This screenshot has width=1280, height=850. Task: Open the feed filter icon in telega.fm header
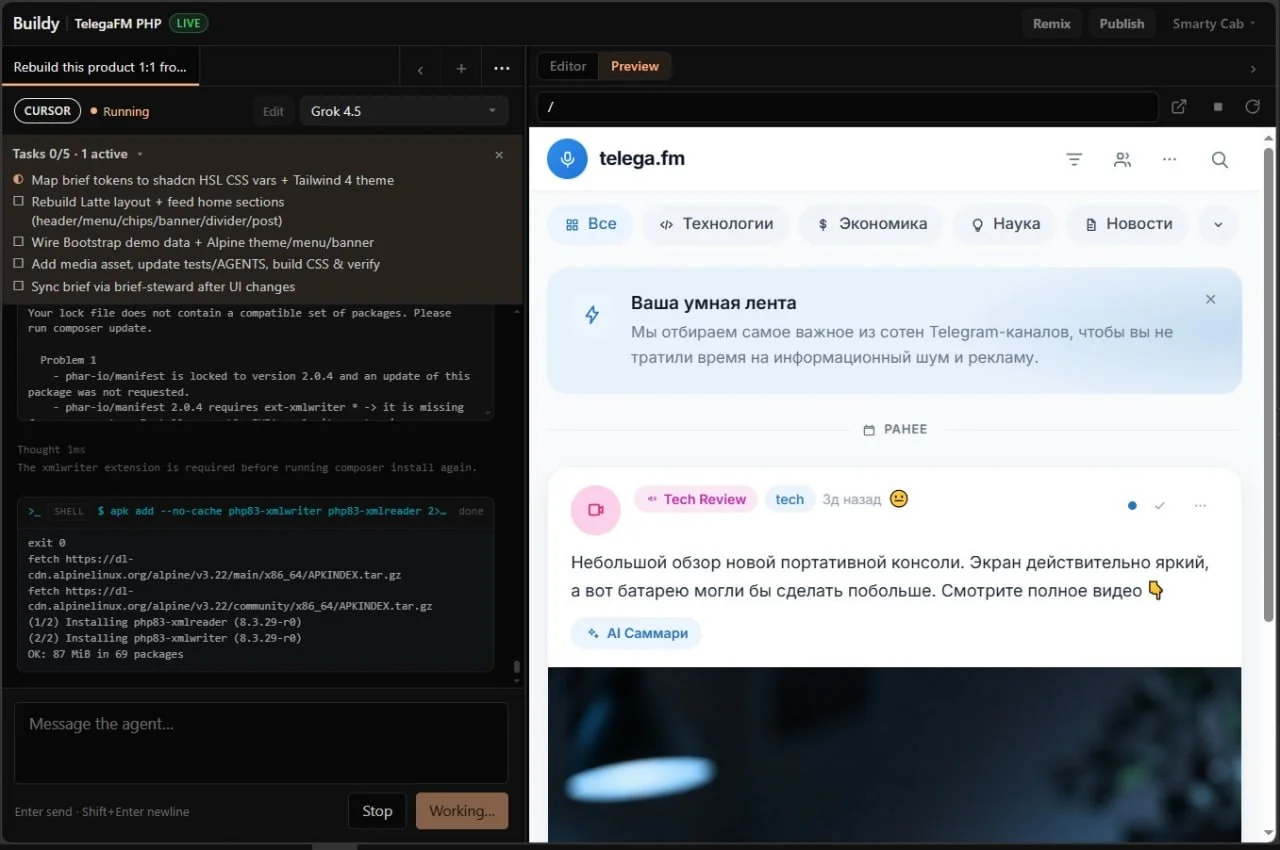(x=1074, y=159)
